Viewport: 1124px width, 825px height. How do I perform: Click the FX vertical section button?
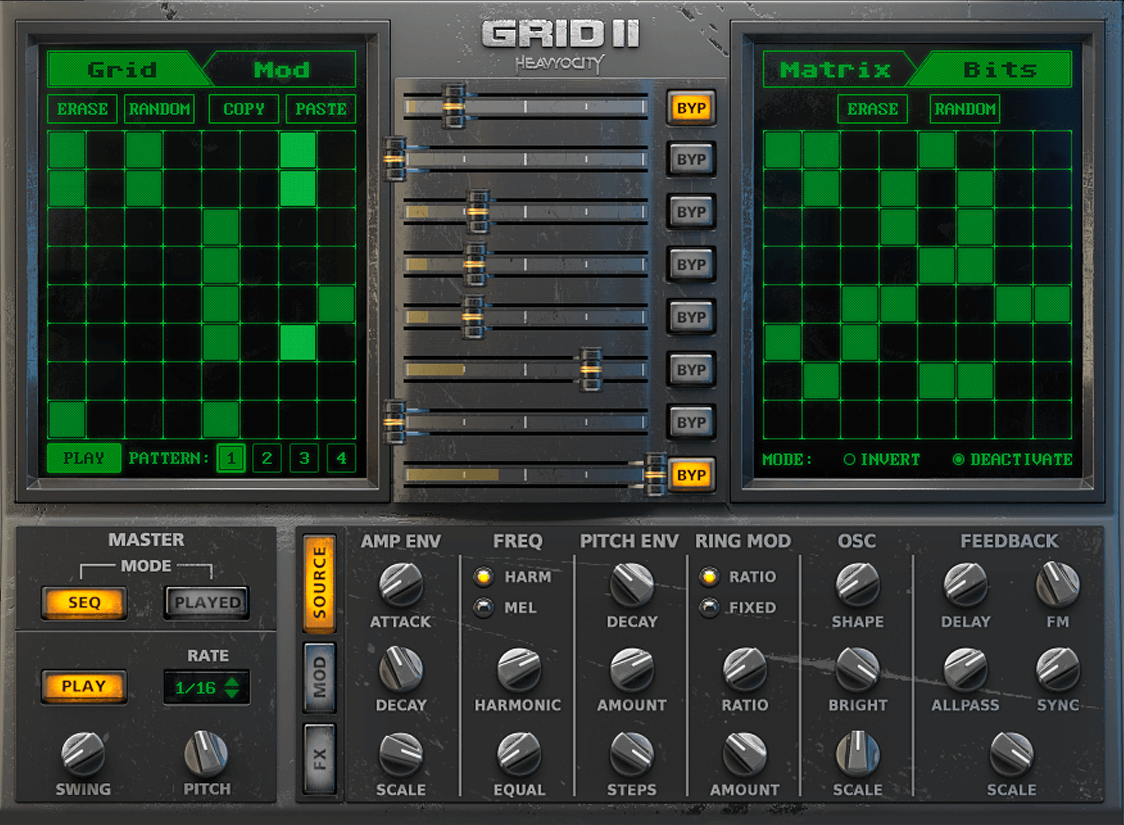[320, 759]
